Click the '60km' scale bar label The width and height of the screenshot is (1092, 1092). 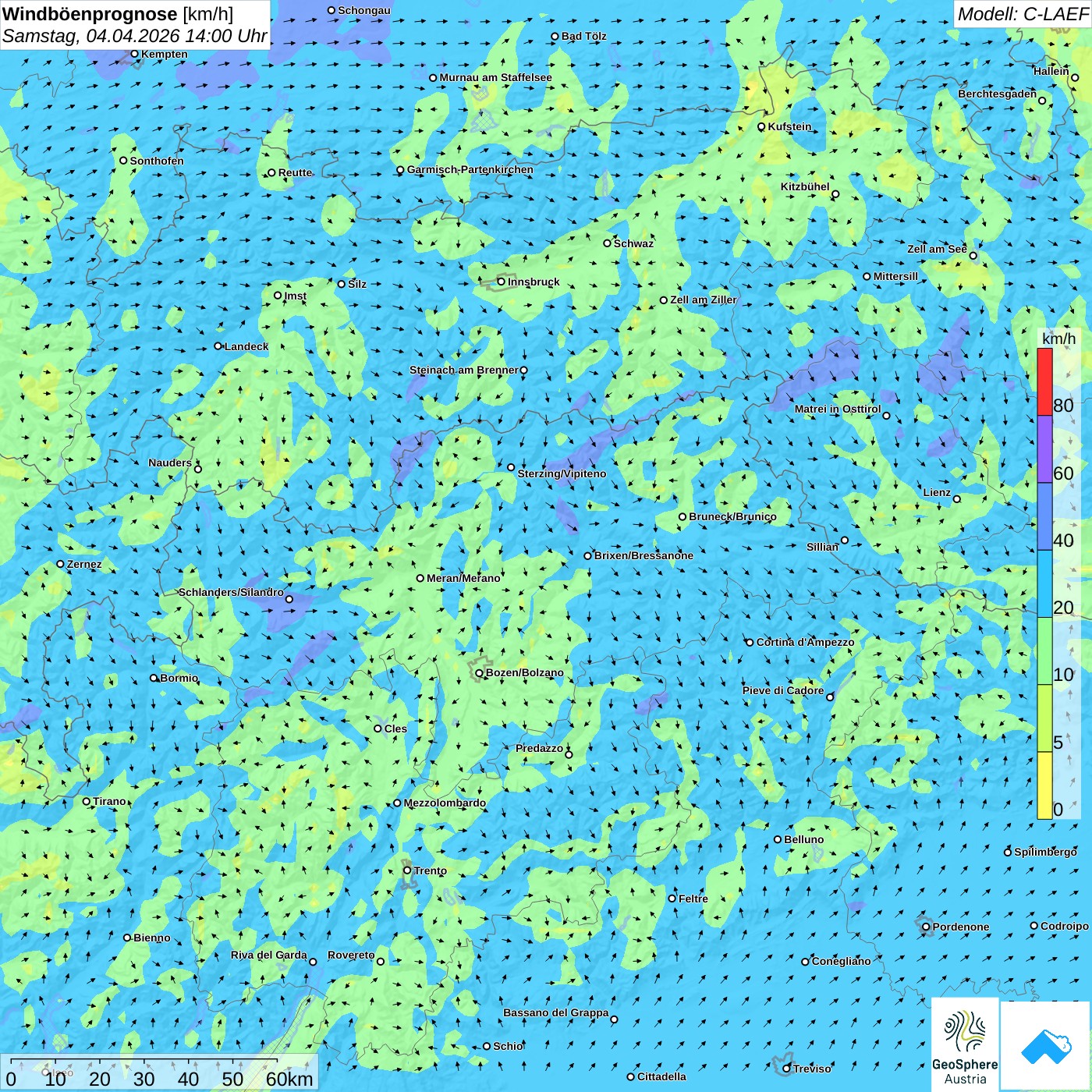tap(289, 1079)
